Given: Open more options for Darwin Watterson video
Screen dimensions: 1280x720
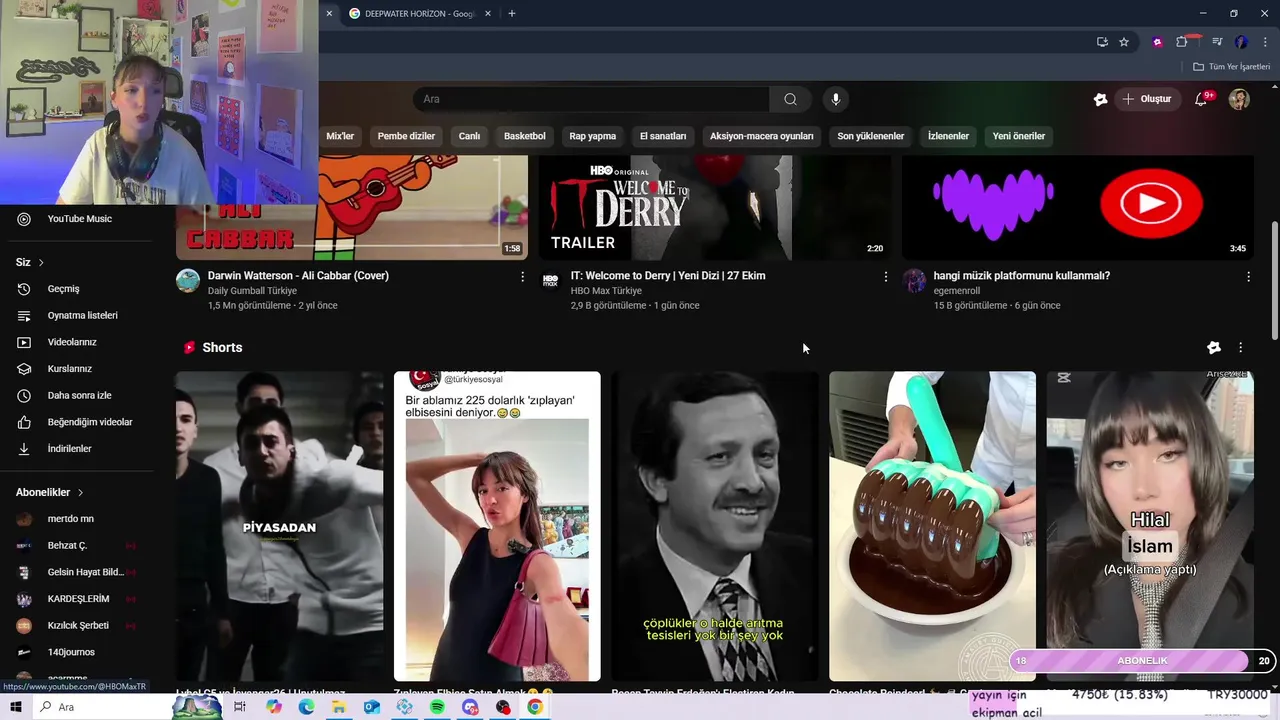Looking at the screenshot, I should pyautogui.click(x=522, y=277).
